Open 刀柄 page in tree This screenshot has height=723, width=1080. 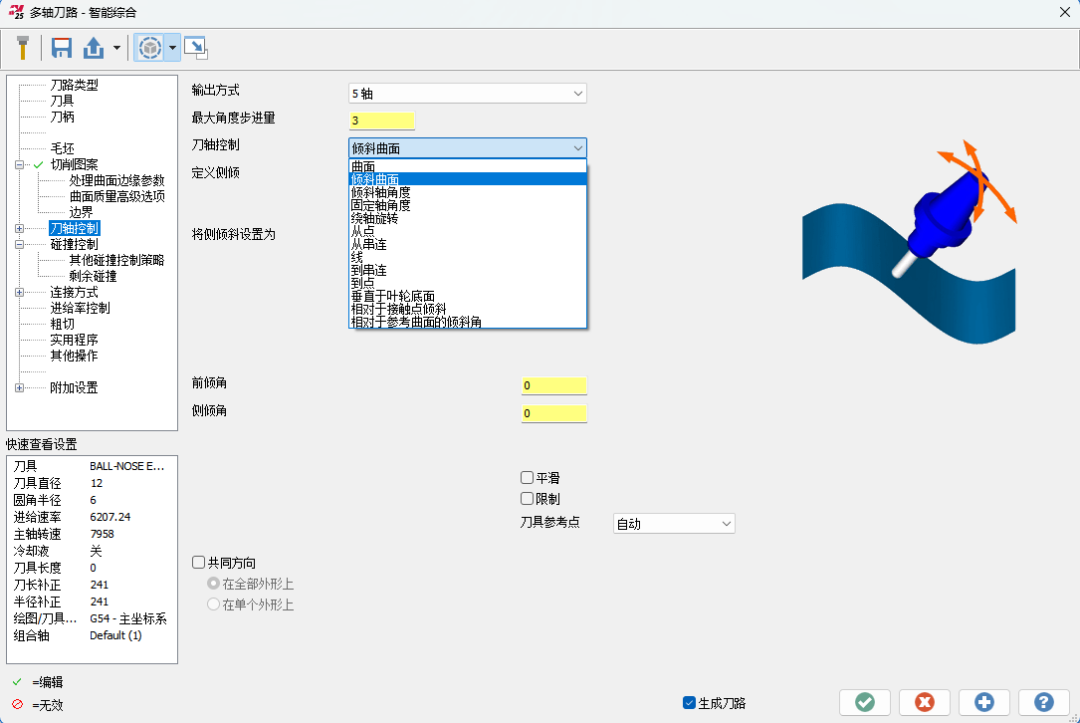pyautogui.click(x=62, y=116)
